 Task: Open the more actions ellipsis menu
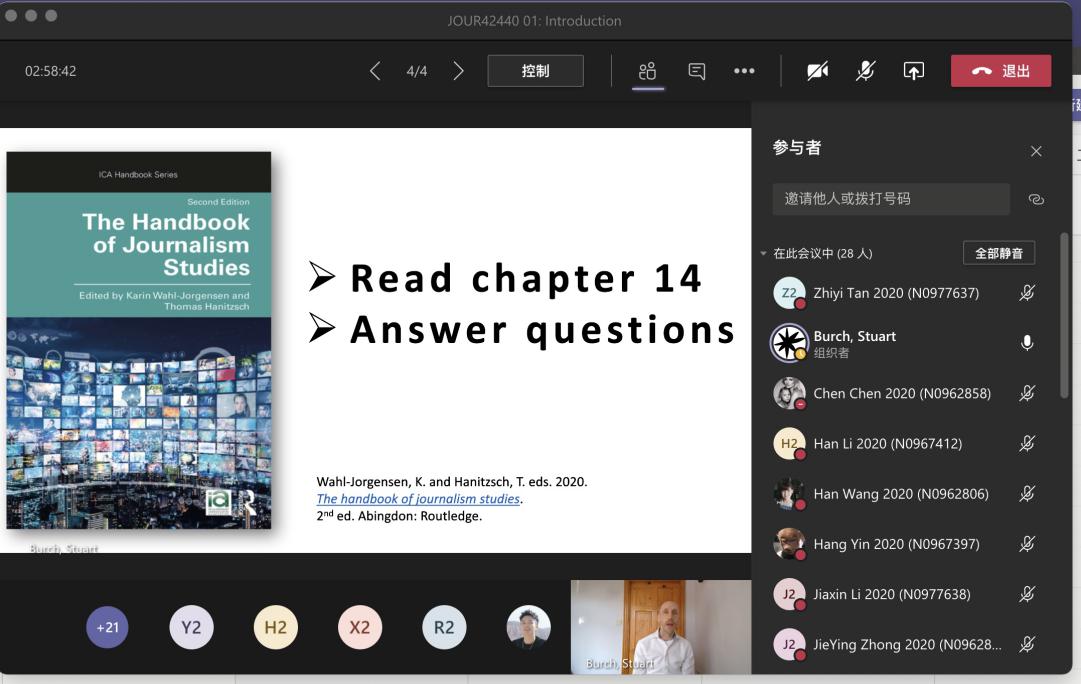click(x=744, y=71)
